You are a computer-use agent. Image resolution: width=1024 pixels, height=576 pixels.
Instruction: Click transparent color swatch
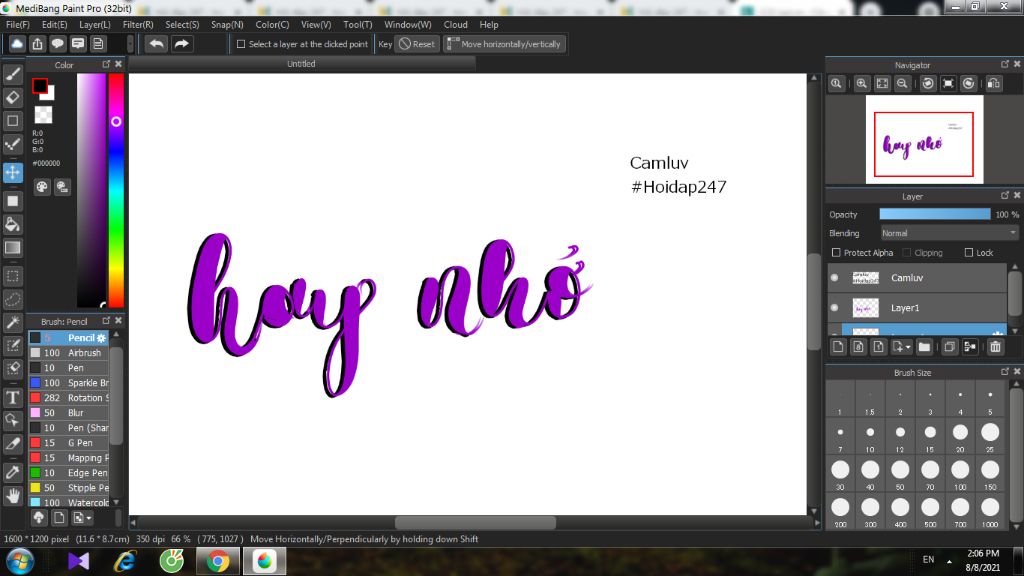click(x=43, y=115)
